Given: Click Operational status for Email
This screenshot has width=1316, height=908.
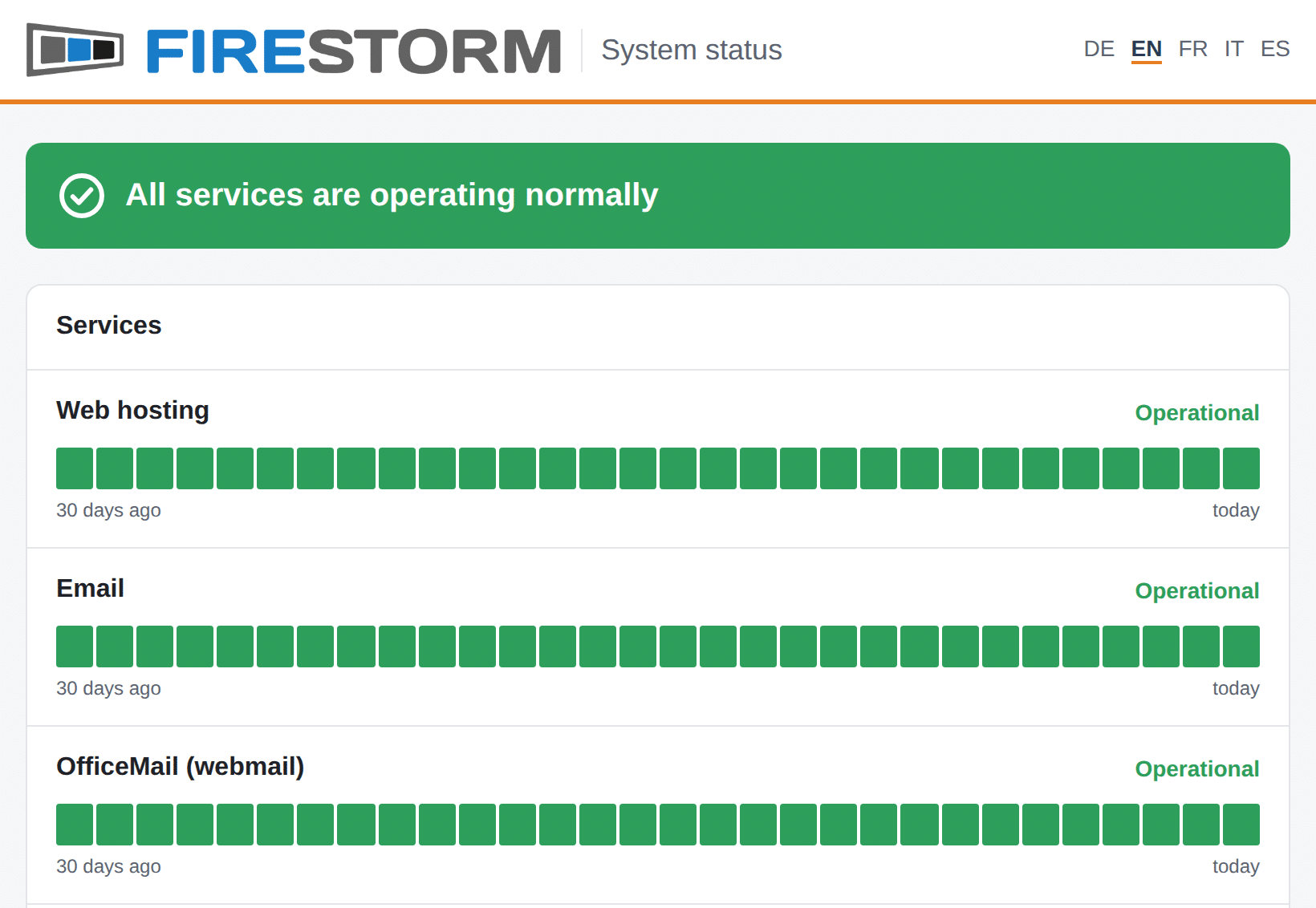Looking at the screenshot, I should (1196, 591).
